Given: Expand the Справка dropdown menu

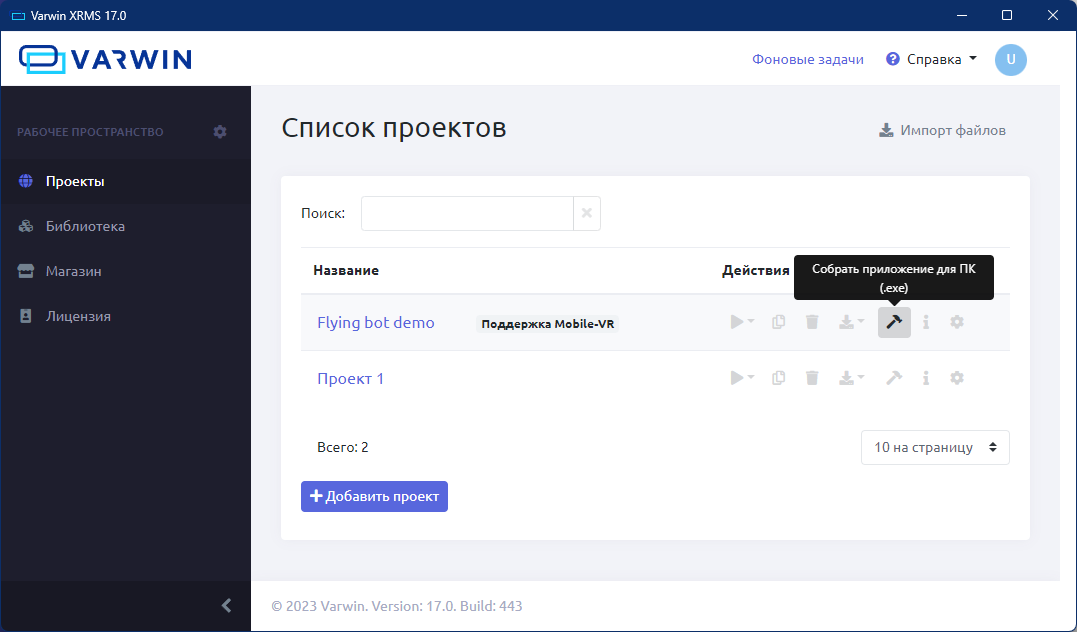Looking at the screenshot, I should click(x=931, y=59).
